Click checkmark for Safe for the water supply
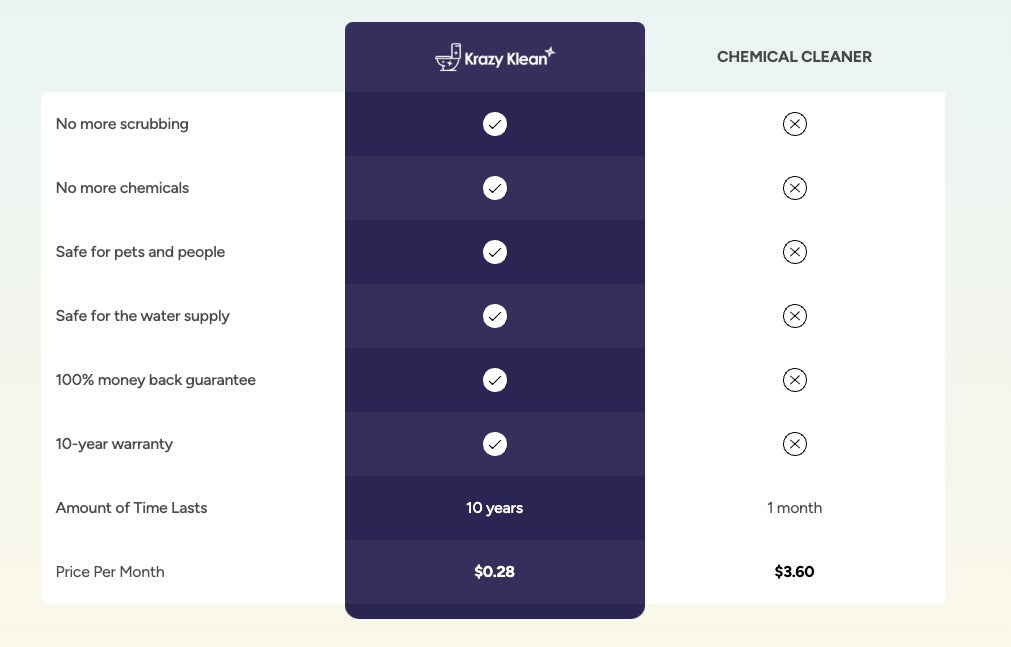Viewport: 1011px width, 647px height. (495, 316)
